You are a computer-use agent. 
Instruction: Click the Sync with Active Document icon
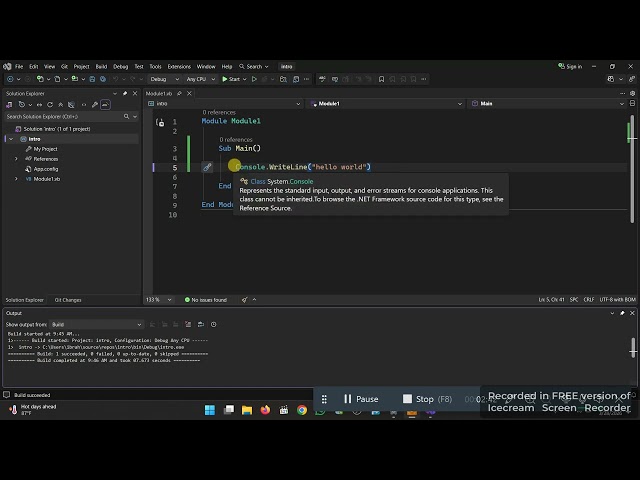[39, 105]
